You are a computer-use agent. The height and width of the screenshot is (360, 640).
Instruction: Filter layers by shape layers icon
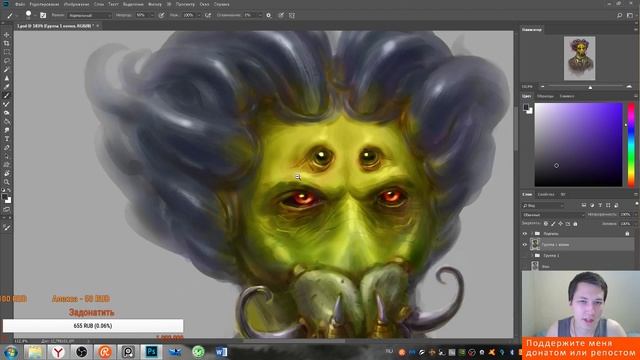pyautogui.click(x=608, y=205)
